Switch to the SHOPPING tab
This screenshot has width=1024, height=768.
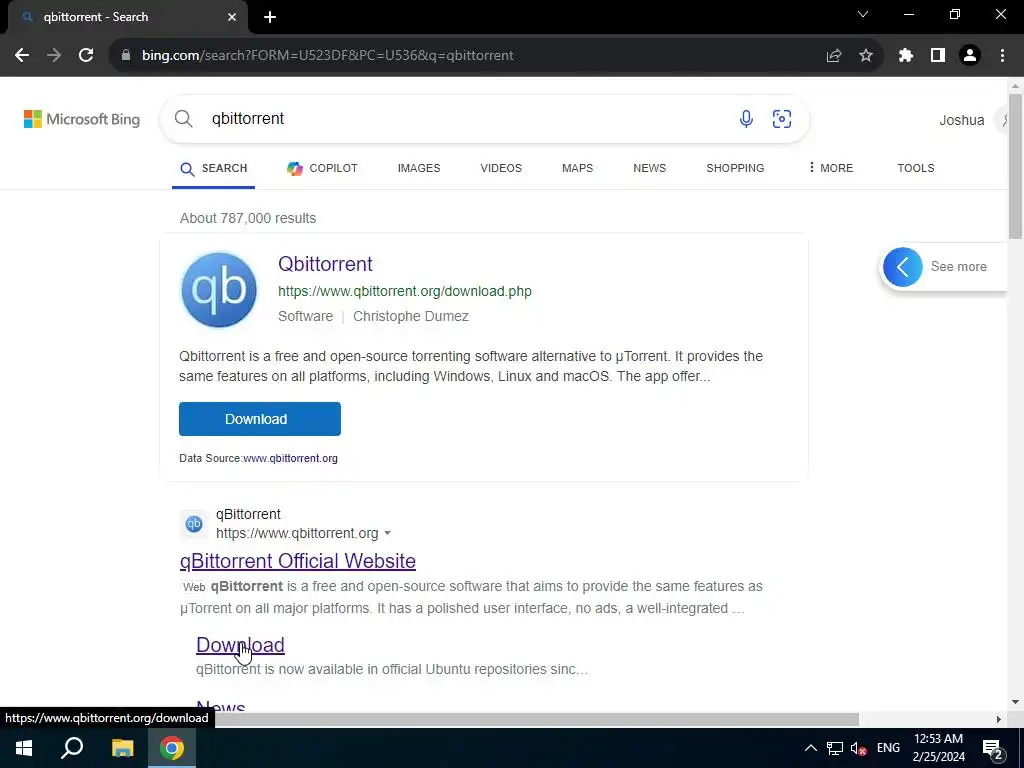tap(735, 168)
